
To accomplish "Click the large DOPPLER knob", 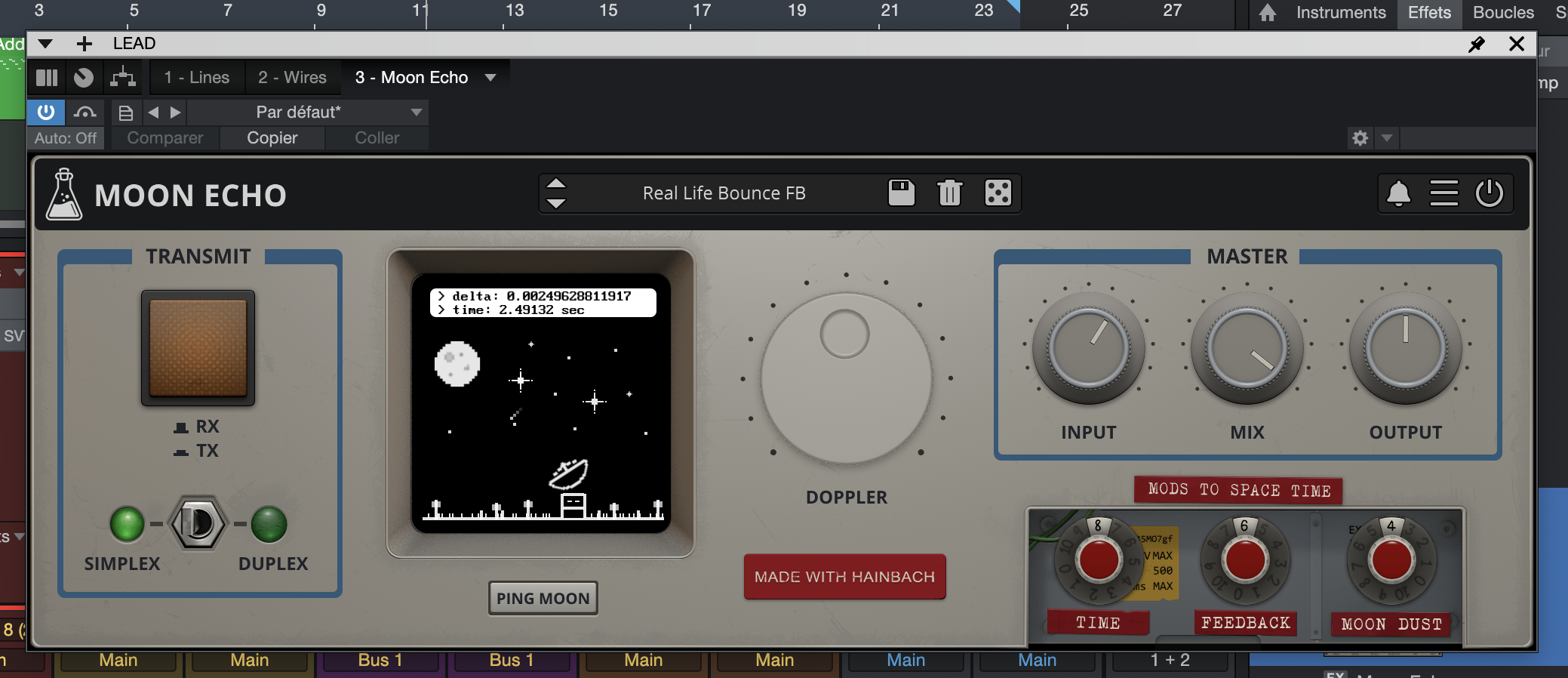I will coord(847,378).
